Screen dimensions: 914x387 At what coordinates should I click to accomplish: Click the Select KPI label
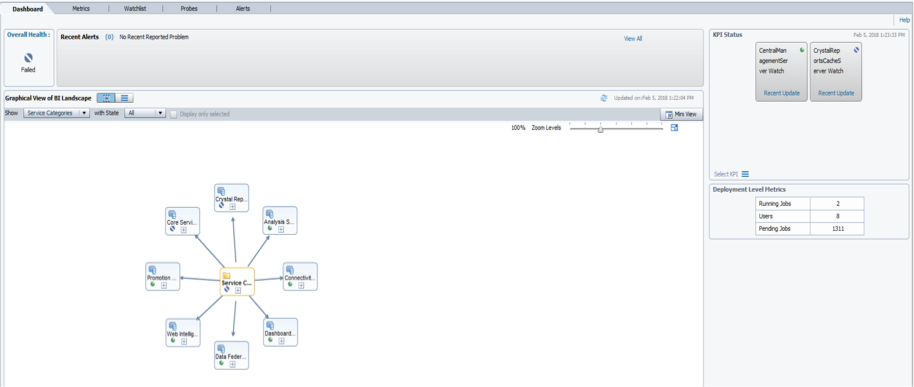tap(726, 174)
